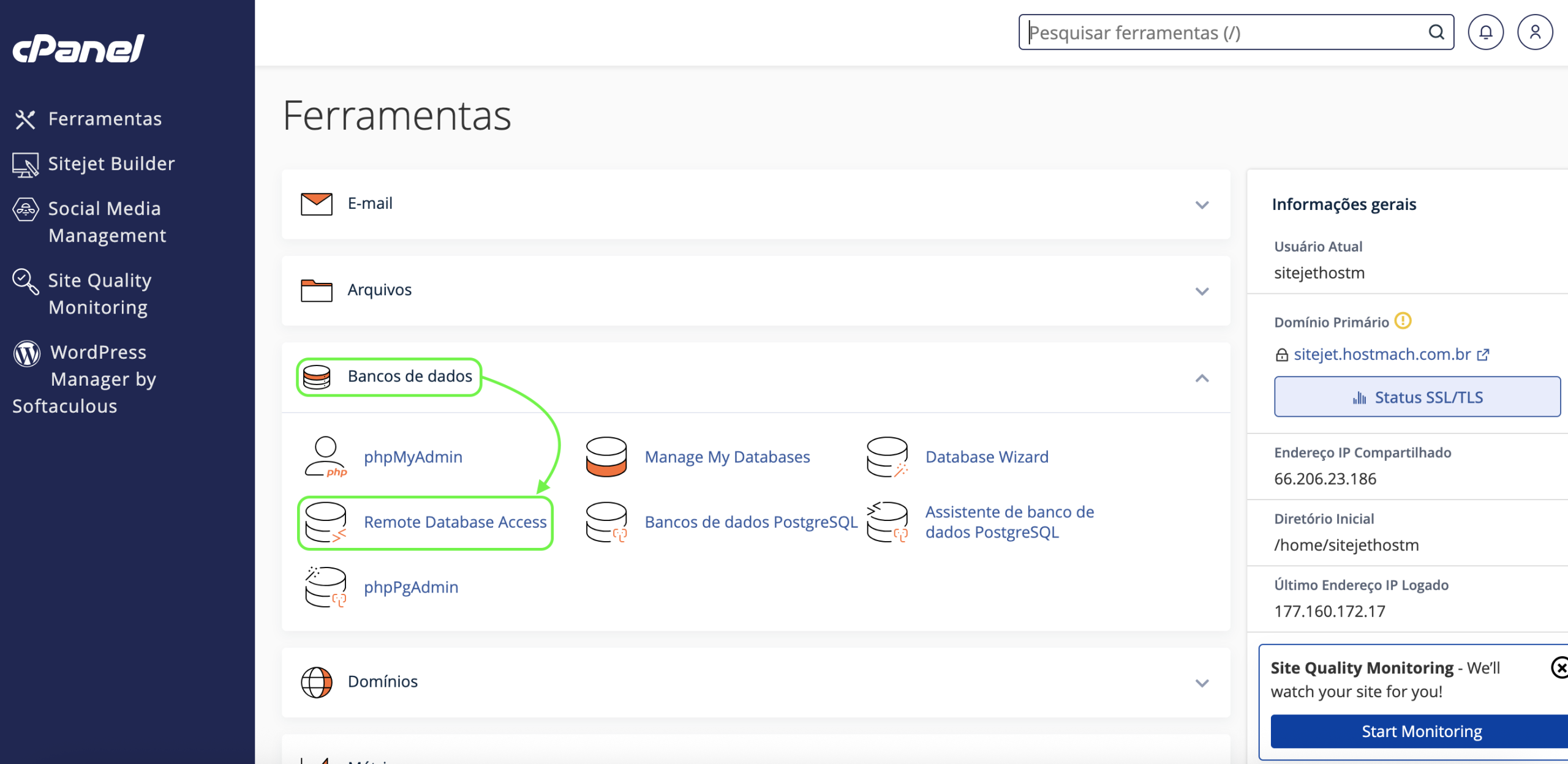Click the Ferramentas page heading
The width and height of the screenshot is (1568, 764).
click(x=397, y=115)
